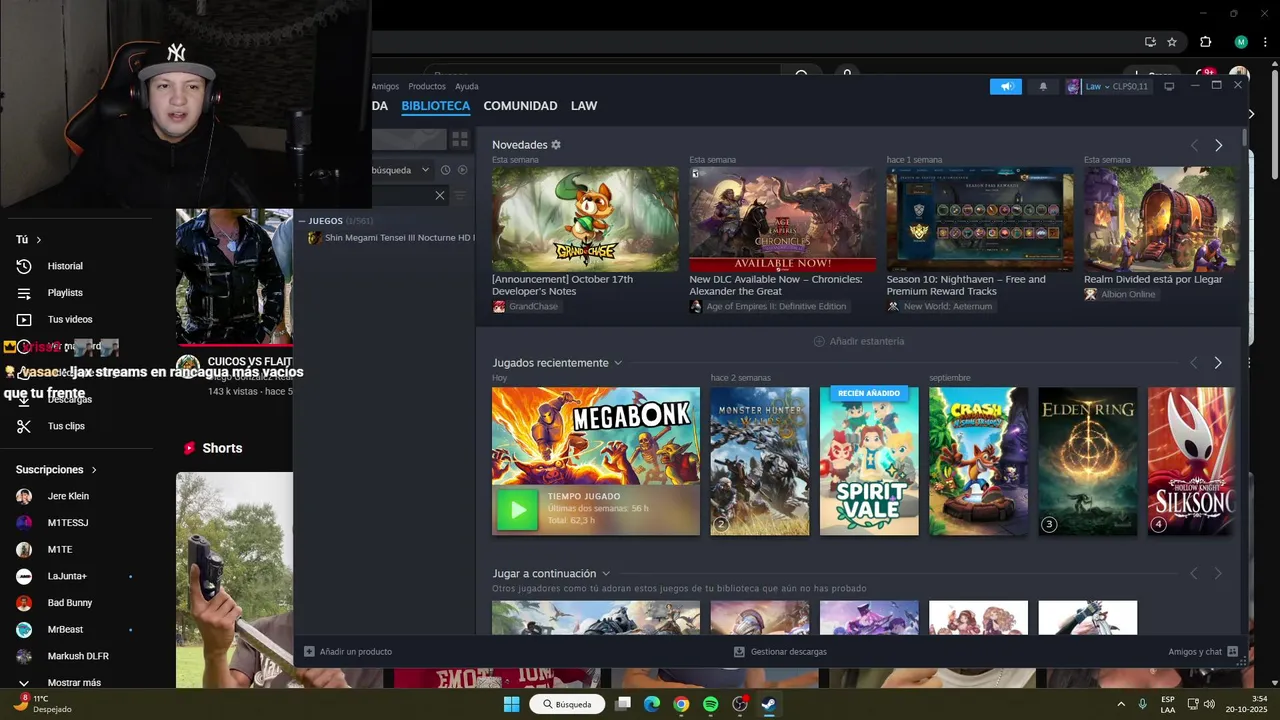1280x720 pixels.
Task: Open the Amigos menu in Steam
Action: point(385,87)
